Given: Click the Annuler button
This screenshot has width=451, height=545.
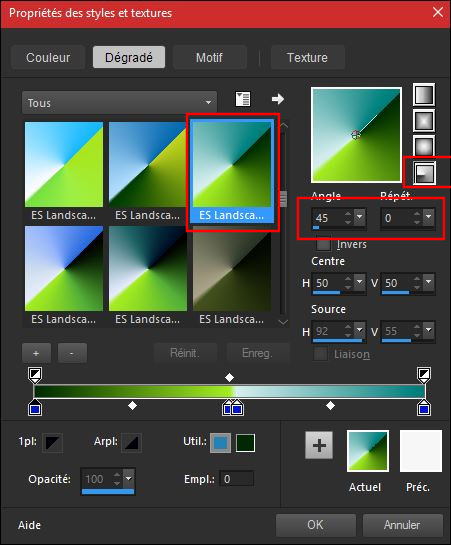Looking at the screenshot, I should [x=402, y=525].
